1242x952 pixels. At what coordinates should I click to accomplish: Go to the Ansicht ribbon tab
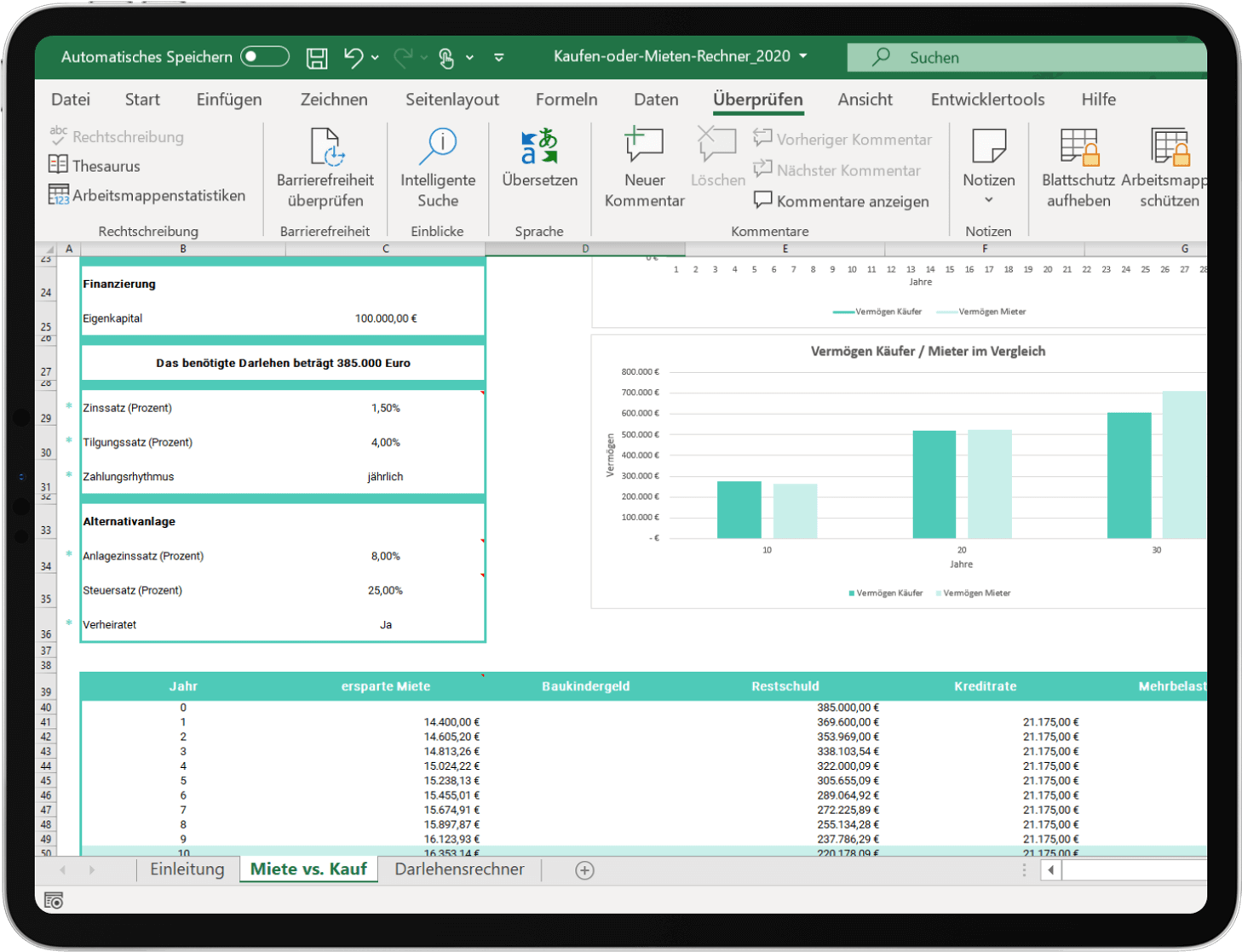click(x=865, y=100)
